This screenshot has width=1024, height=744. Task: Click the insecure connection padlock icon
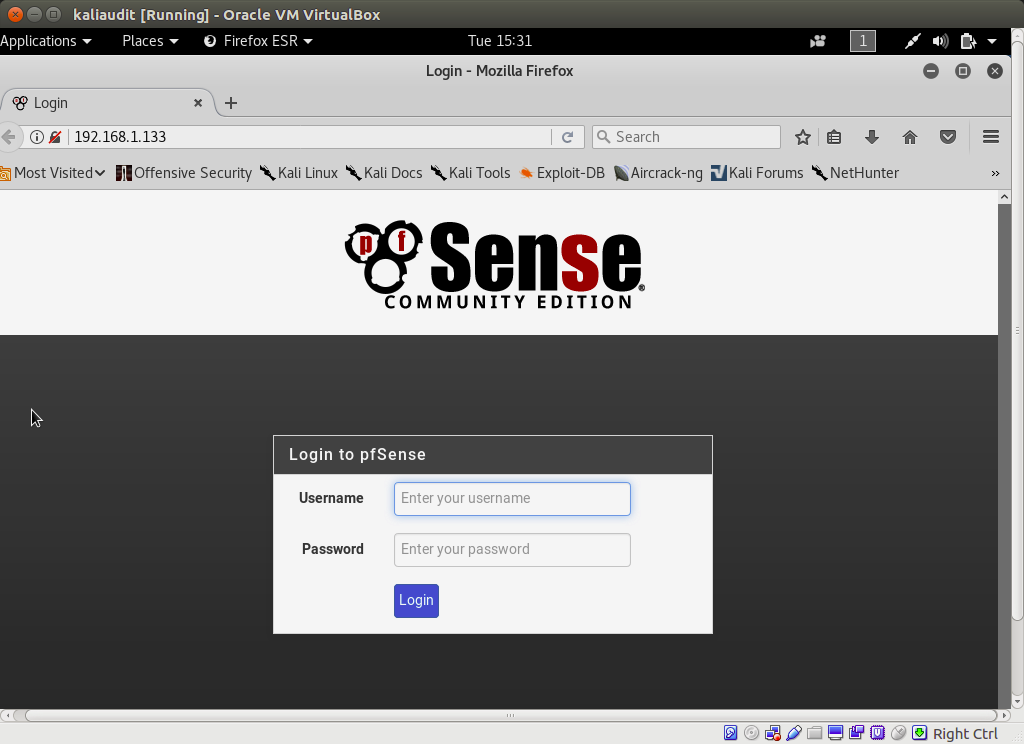56,137
